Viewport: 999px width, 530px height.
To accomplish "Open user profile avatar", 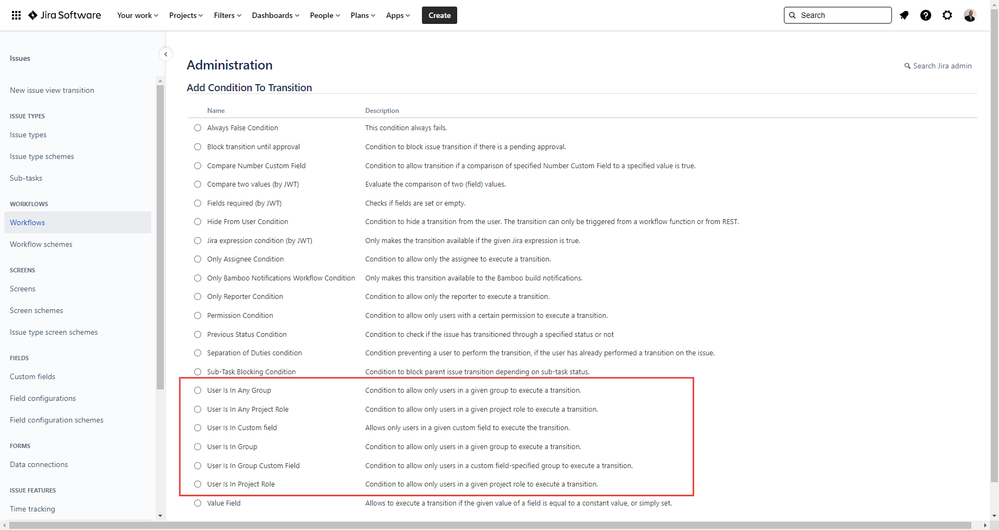I will tap(970, 15).
